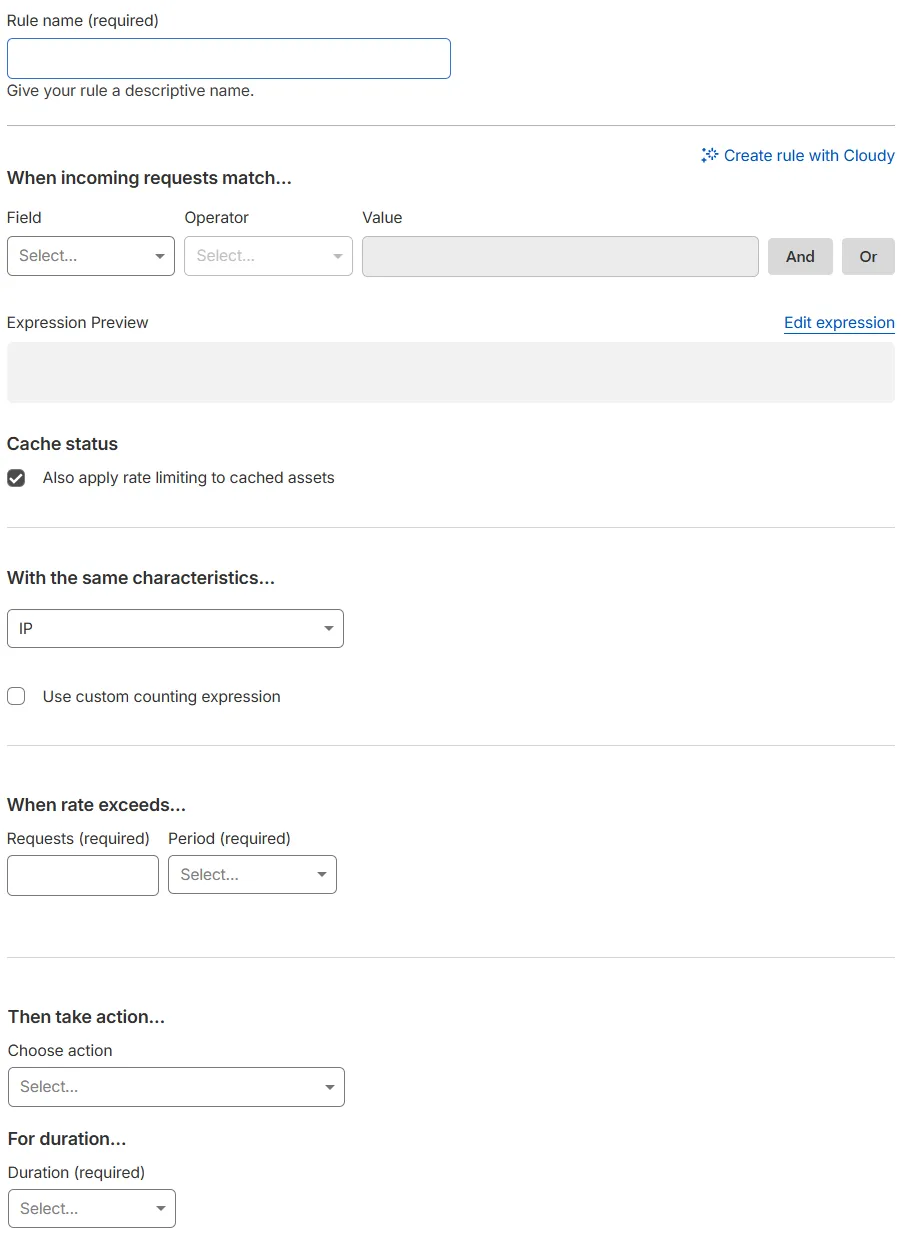Enable Use custom counting expression
The width and height of the screenshot is (901, 1245).
[16, 696]
